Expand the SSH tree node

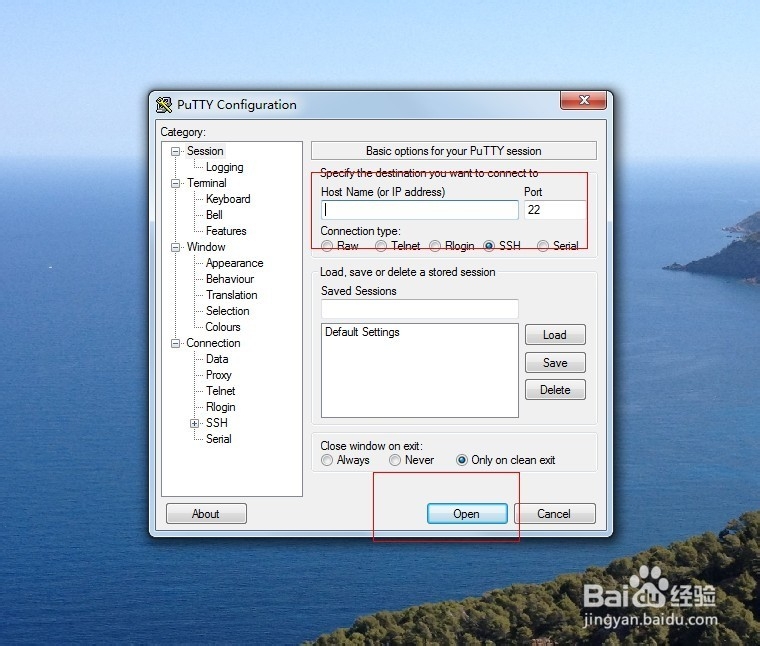(x=194, y=423)
